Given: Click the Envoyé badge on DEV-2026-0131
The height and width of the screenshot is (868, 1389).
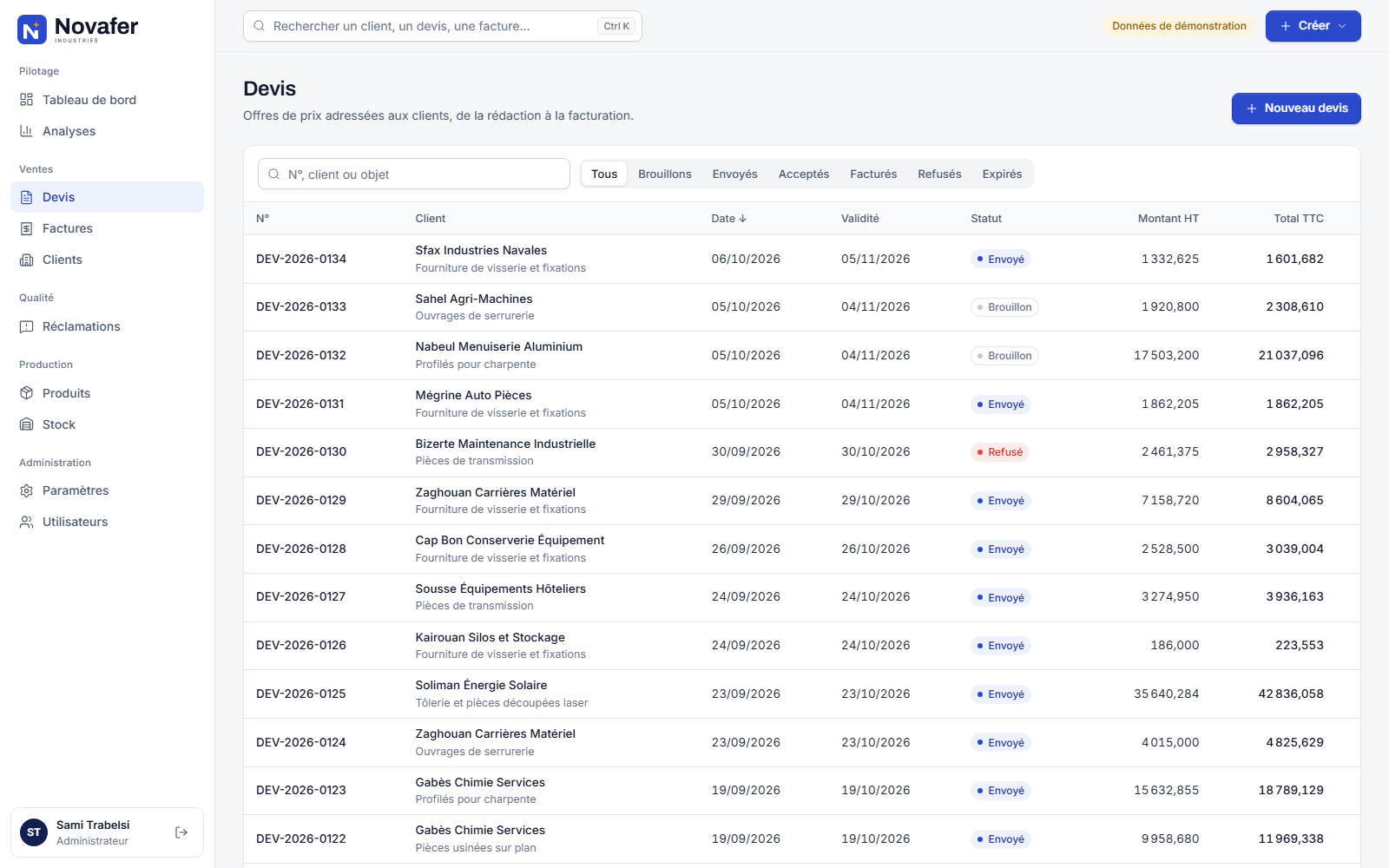Looking at the screenshot, I should (x=1001, y=404).
